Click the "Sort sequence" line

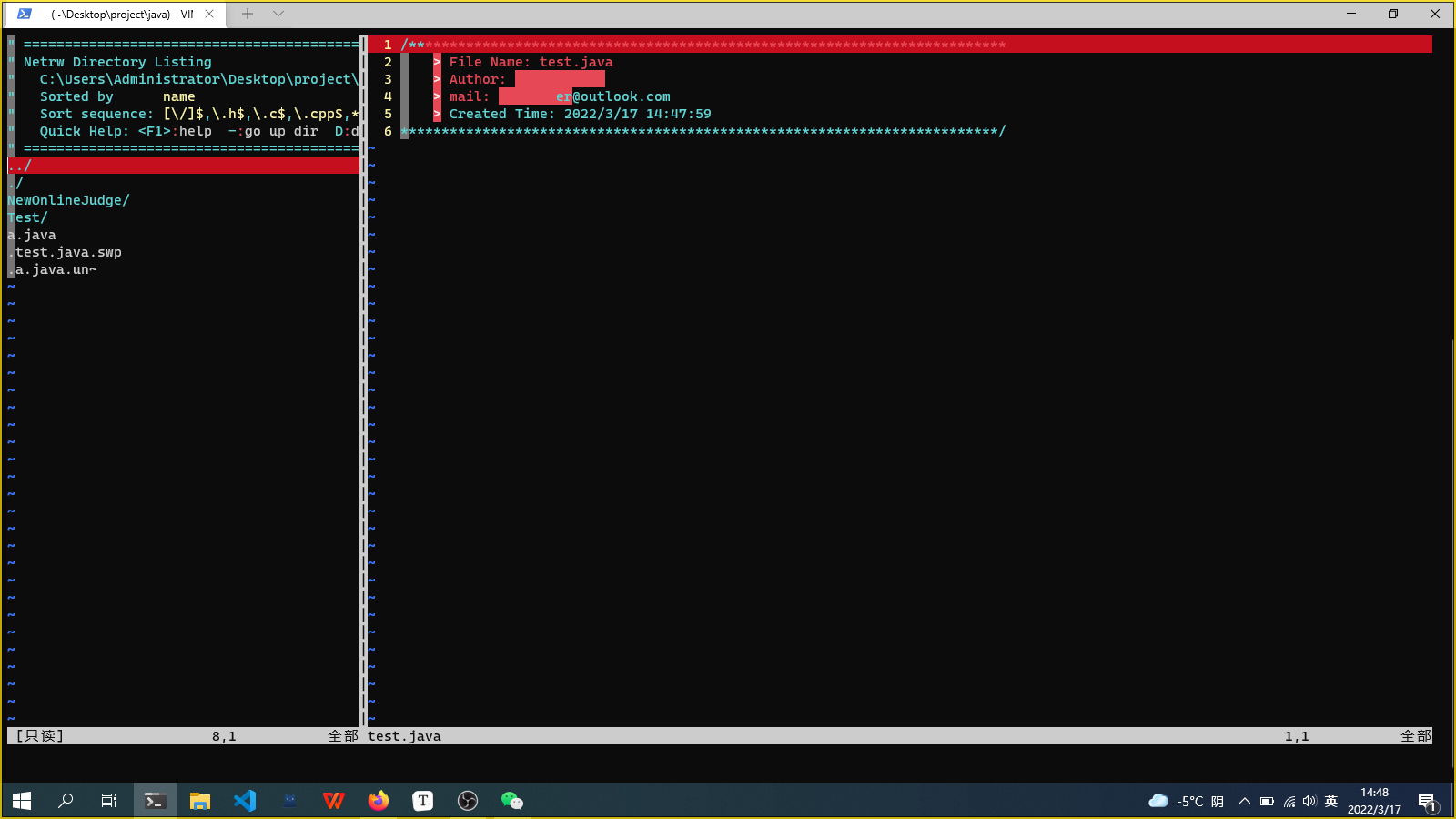[x=199, y=114]
